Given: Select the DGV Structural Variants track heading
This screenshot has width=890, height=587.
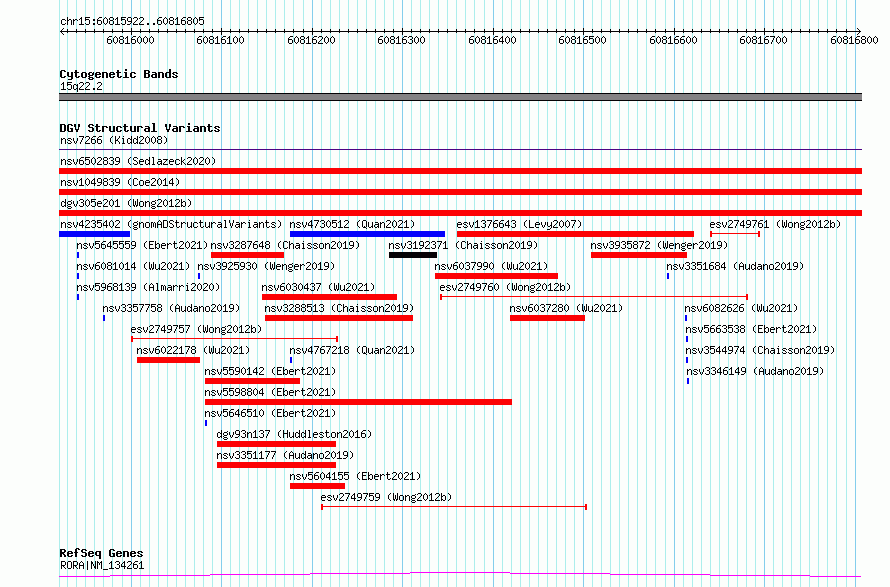Looking at the screenshot, I should tap(140, 128).
